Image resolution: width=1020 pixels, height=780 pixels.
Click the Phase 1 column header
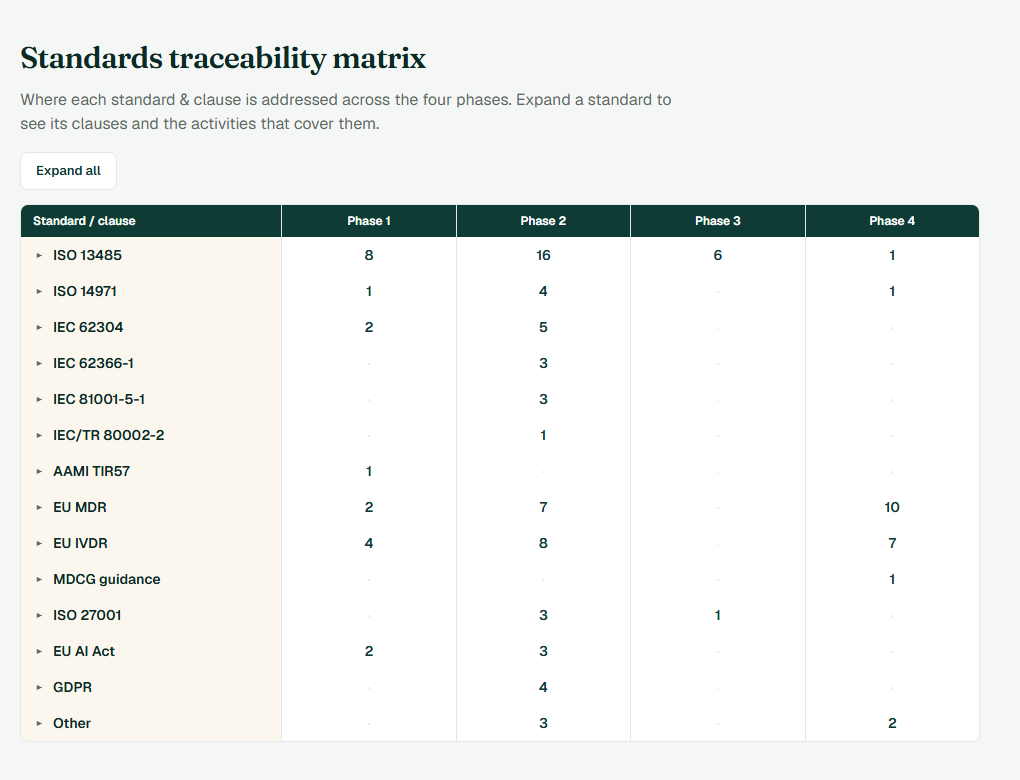tap(369, 221)
